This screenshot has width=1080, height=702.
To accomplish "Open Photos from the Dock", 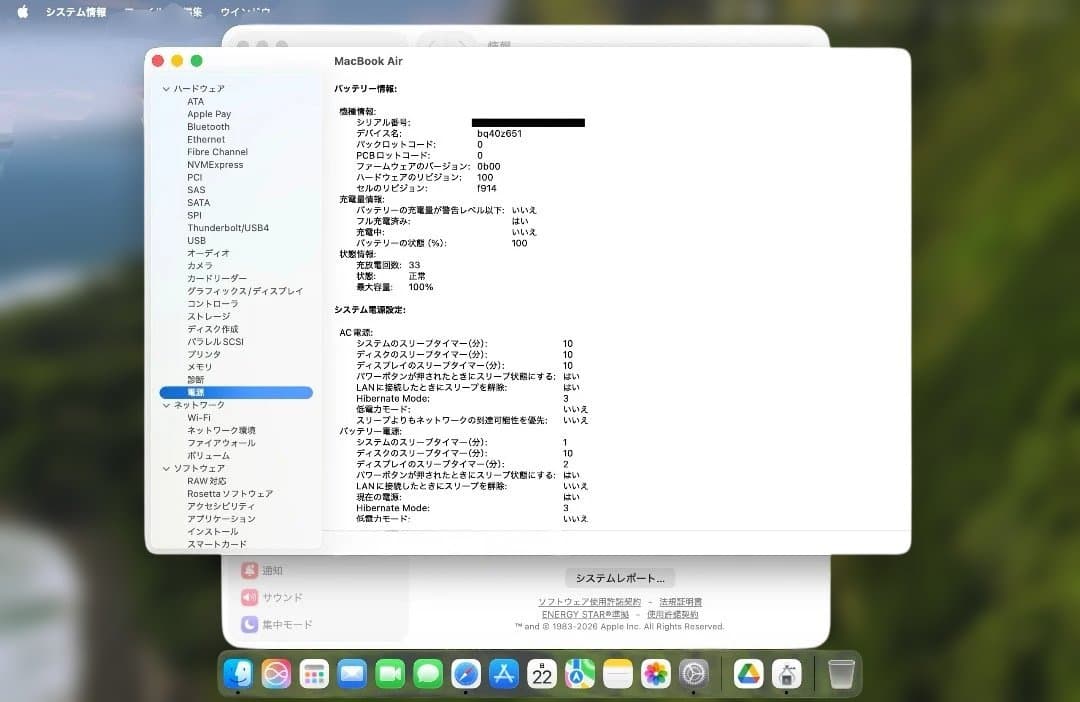I will [656, 674].
